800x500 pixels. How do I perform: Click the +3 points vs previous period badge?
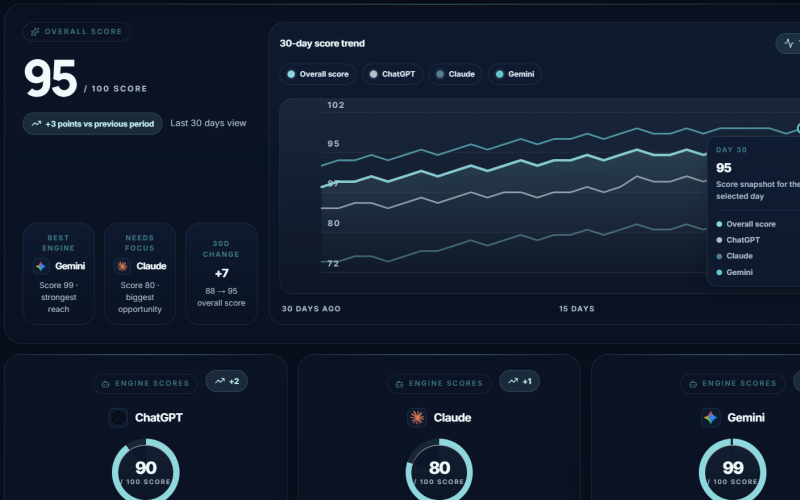coord(92,123)
